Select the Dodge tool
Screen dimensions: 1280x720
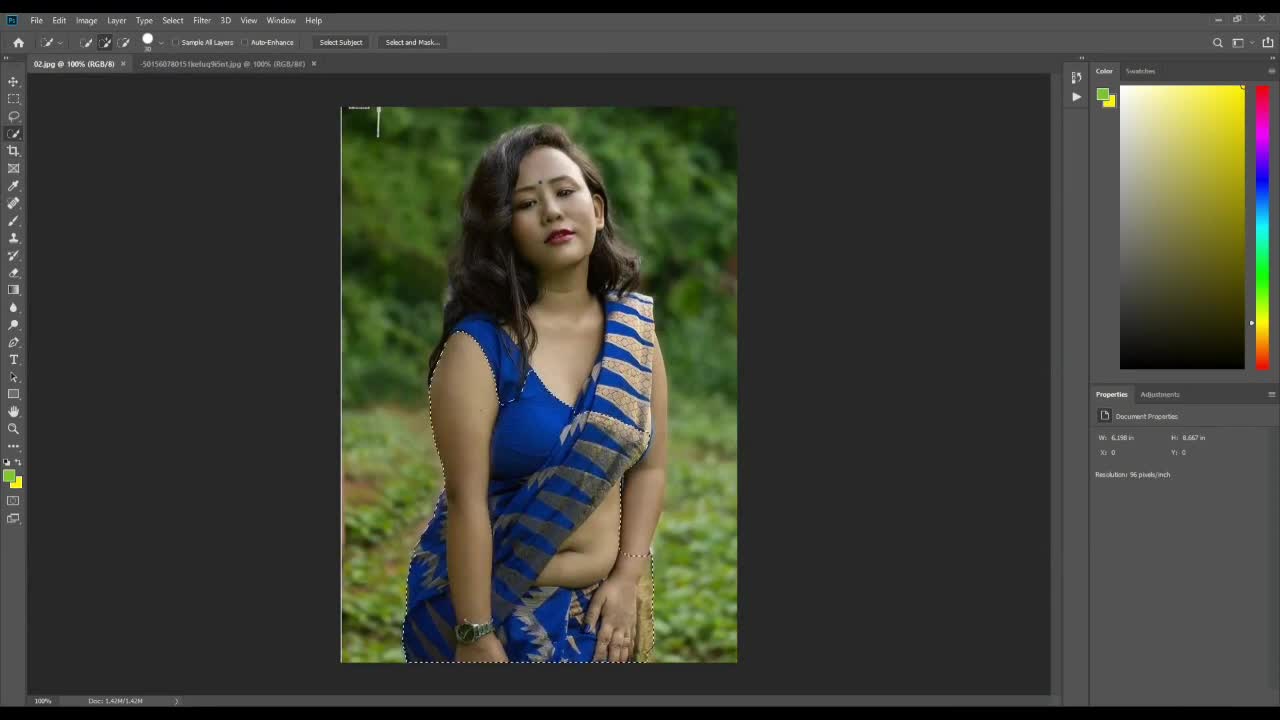(13, 324)
